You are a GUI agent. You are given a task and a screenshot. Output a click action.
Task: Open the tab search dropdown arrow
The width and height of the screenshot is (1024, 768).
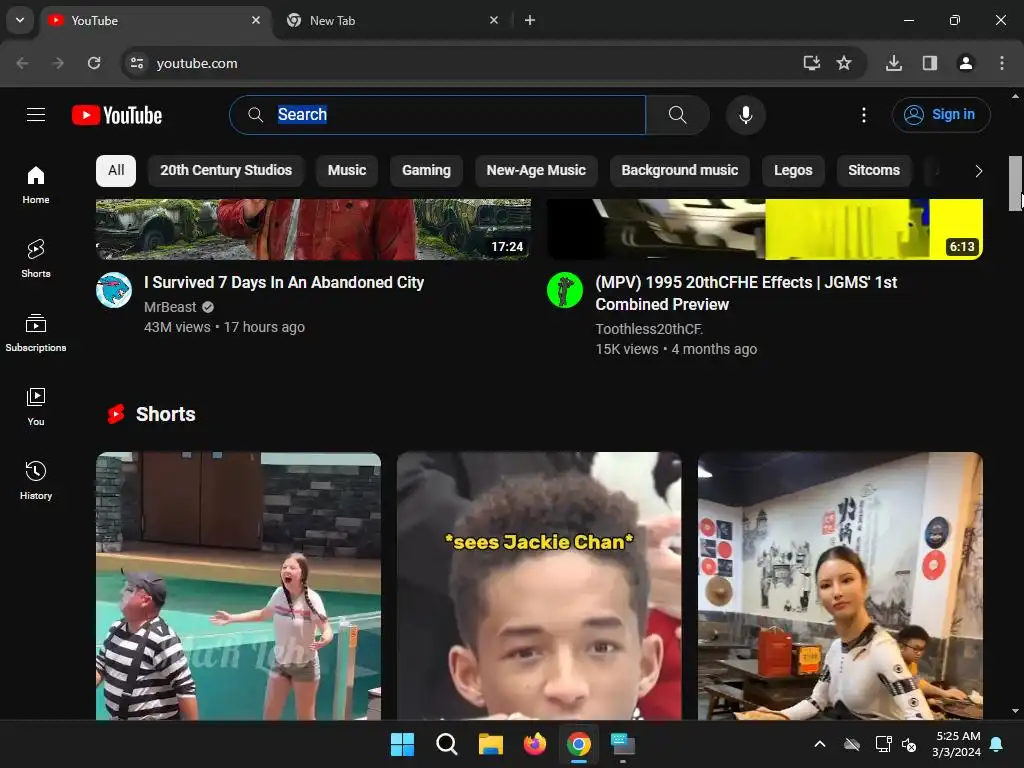point(20,20)
